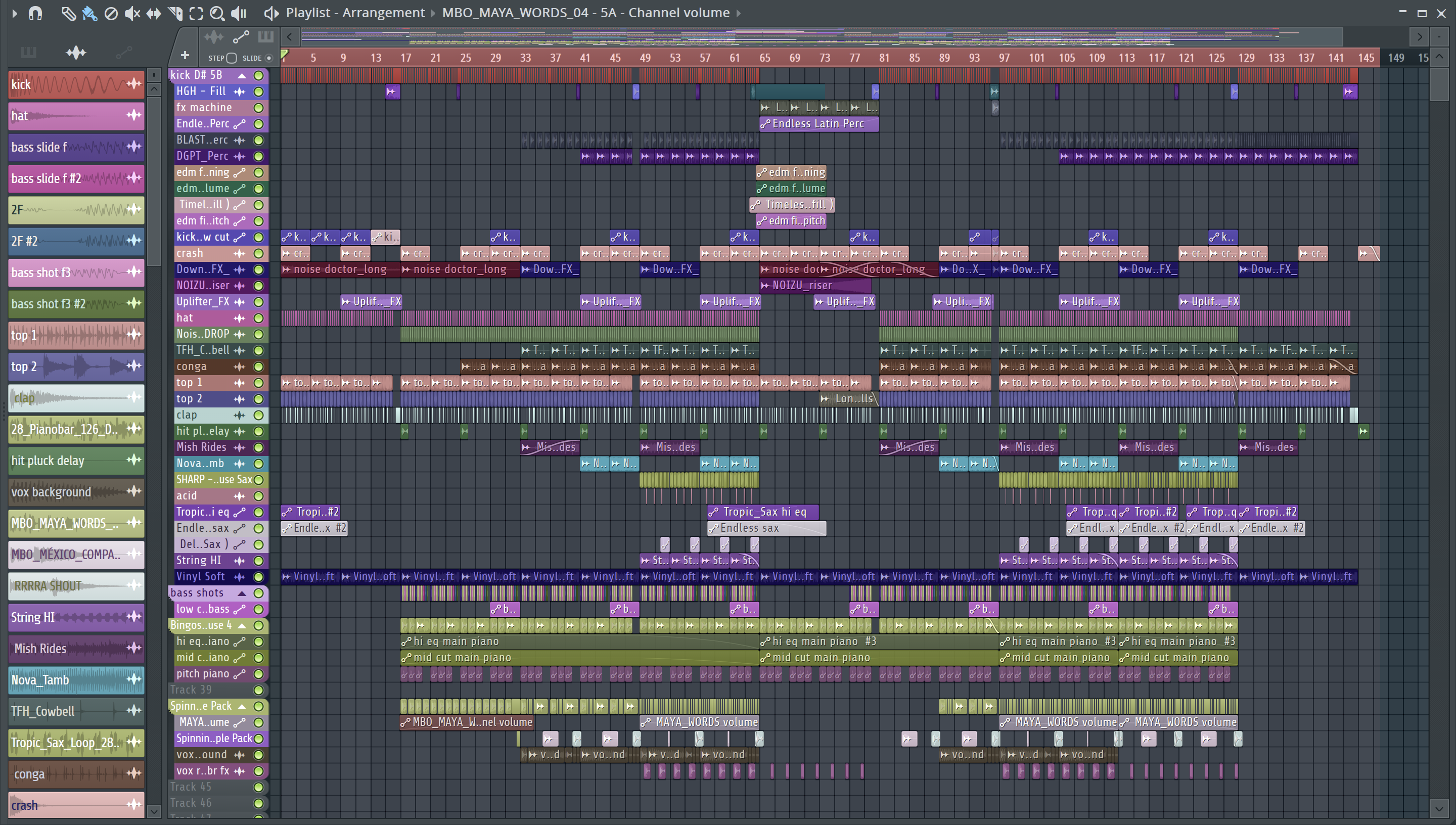1456x825 pixels.
Task: Click waveform icon on Vinyl Soft track
Action: (240, 577)
